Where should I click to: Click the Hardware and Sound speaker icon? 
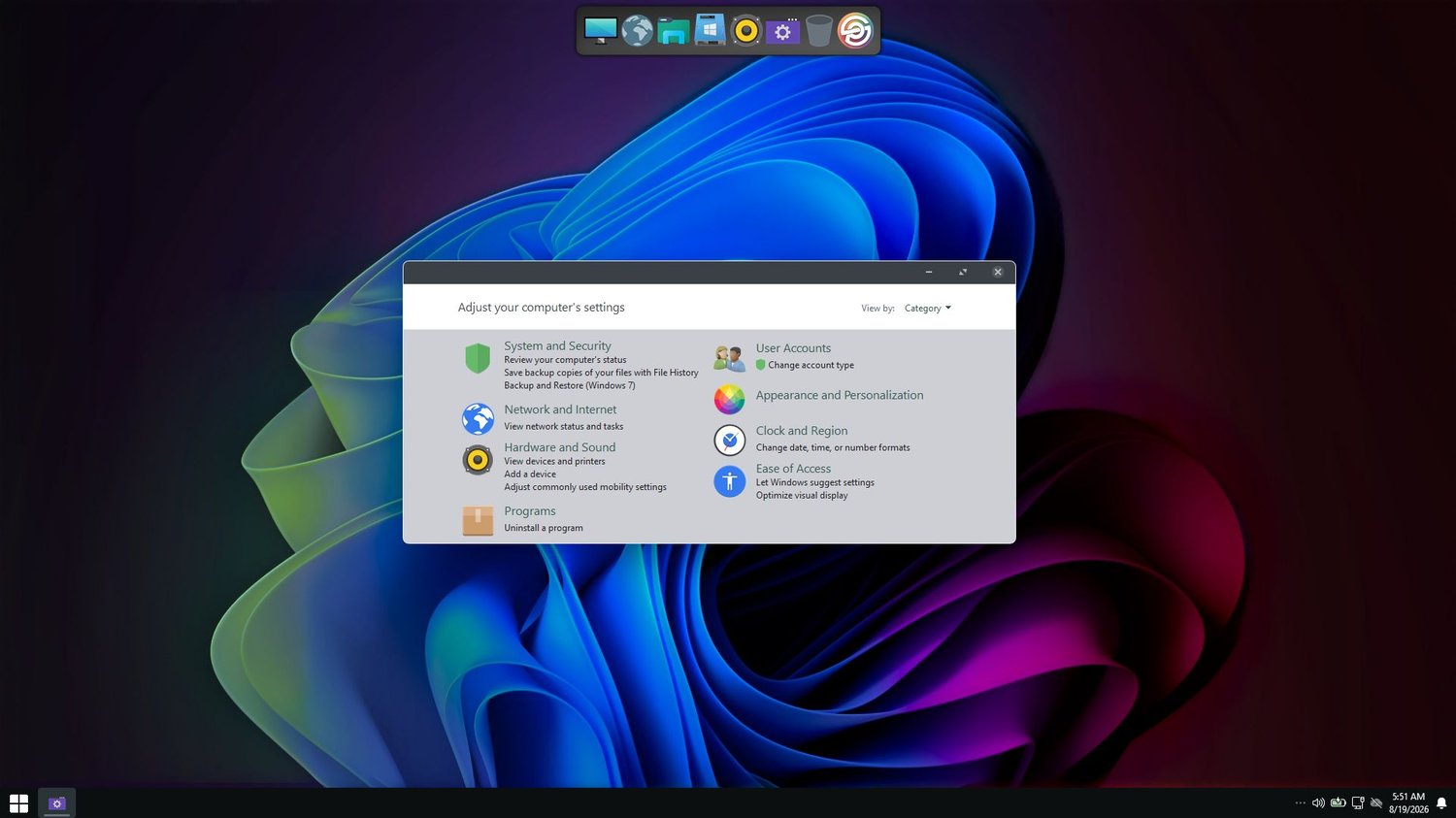[478, 459]
